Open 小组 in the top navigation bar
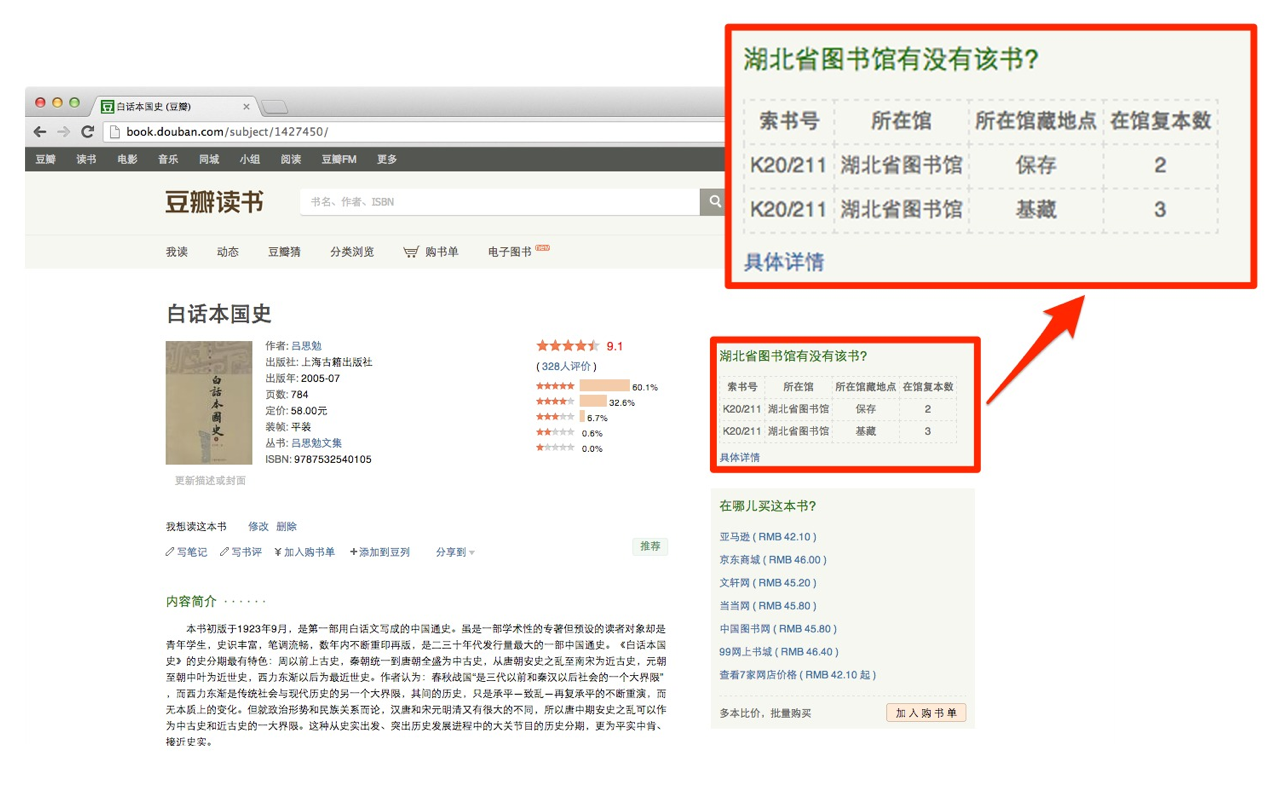Image resolution: width=1280 pixels, height=800 pixels. 250,159
